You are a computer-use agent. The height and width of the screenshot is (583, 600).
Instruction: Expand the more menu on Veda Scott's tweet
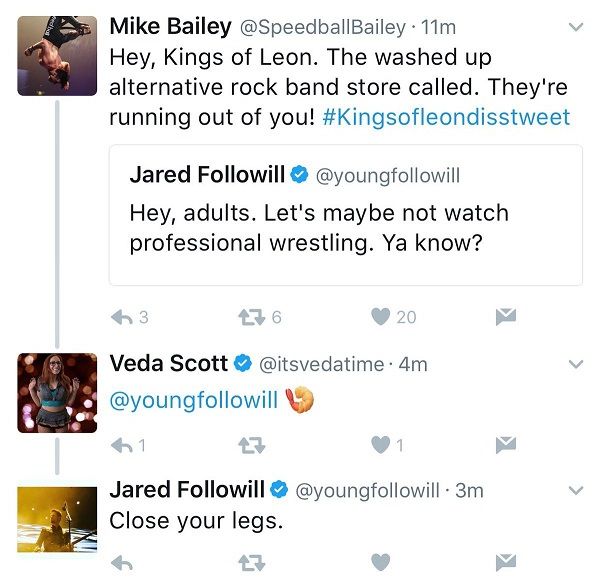[575, 364]
